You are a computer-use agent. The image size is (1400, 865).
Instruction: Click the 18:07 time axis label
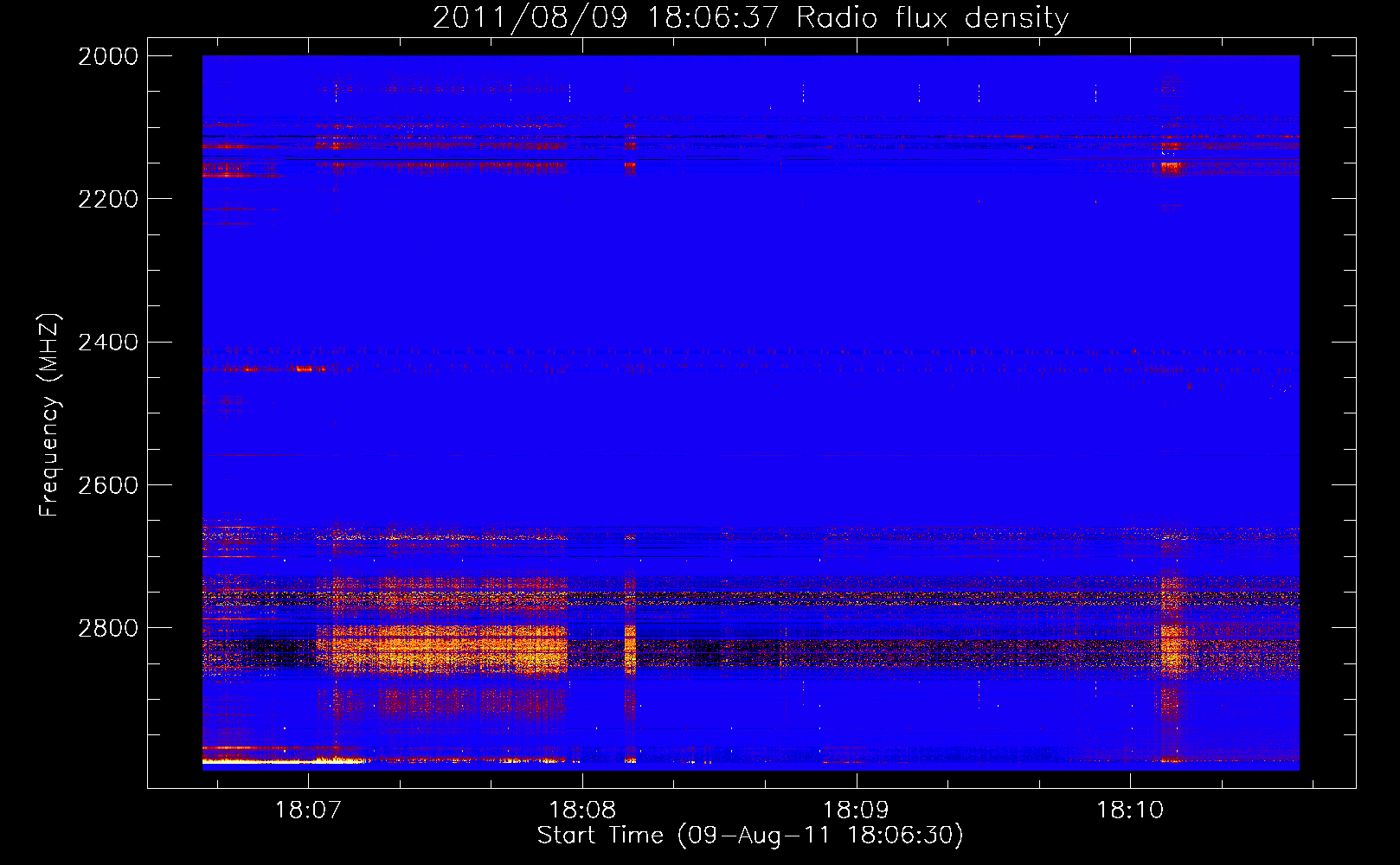coord(308,811)
